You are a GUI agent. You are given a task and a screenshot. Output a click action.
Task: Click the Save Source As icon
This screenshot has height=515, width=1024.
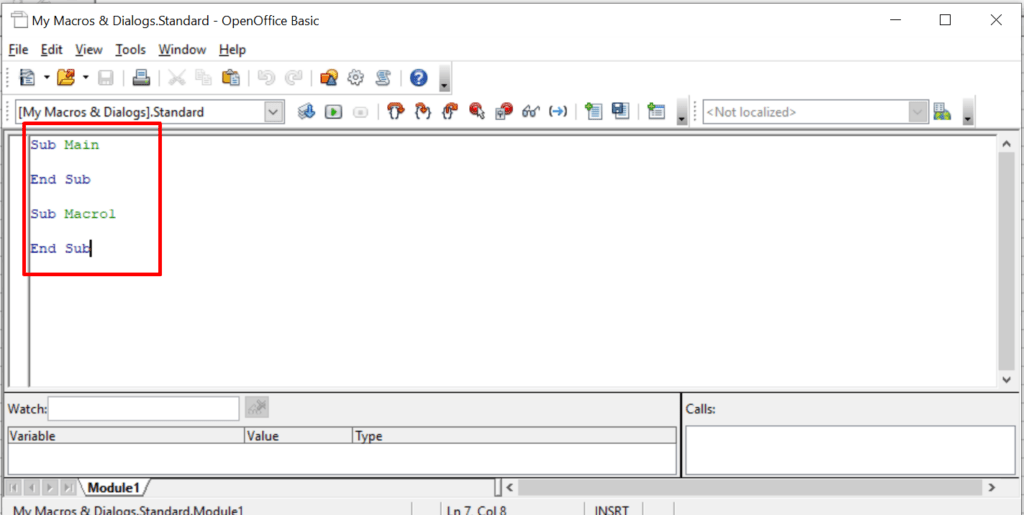pos(620,112)
